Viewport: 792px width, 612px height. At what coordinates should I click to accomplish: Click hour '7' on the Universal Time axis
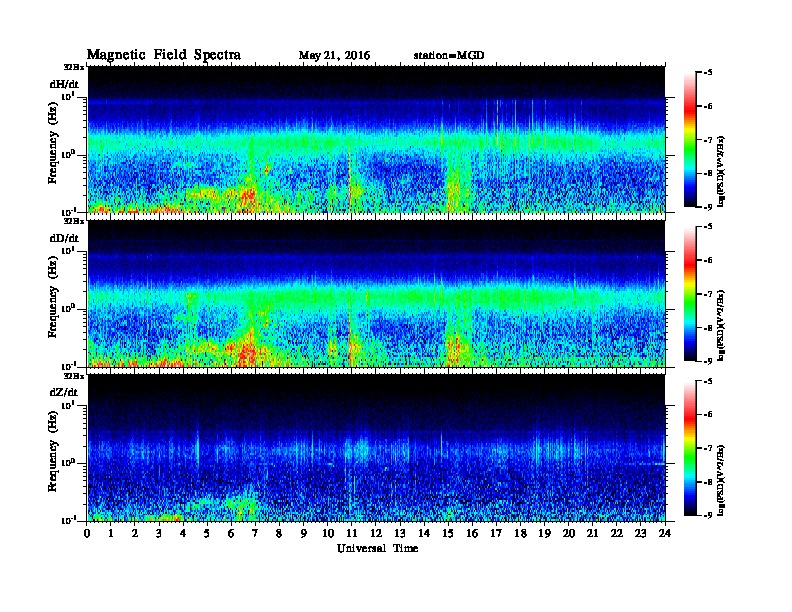(x=256, y=533)
